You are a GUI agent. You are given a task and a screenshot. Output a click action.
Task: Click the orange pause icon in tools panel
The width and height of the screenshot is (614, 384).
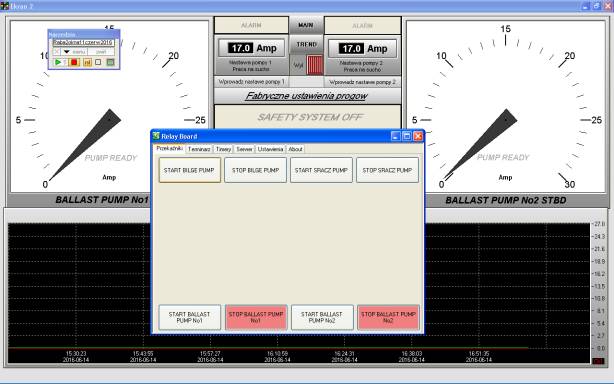[87, 62]
